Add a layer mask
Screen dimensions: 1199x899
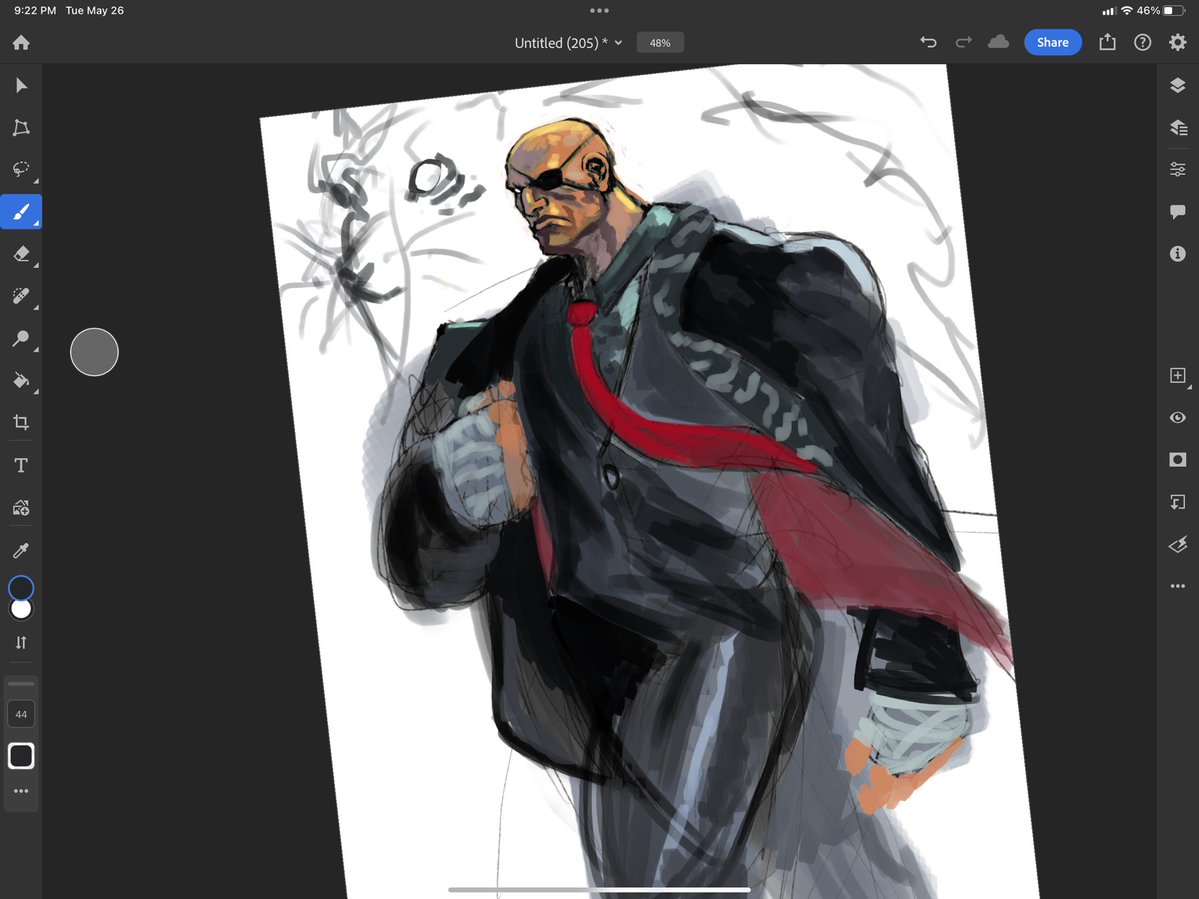click(1178, 459)
